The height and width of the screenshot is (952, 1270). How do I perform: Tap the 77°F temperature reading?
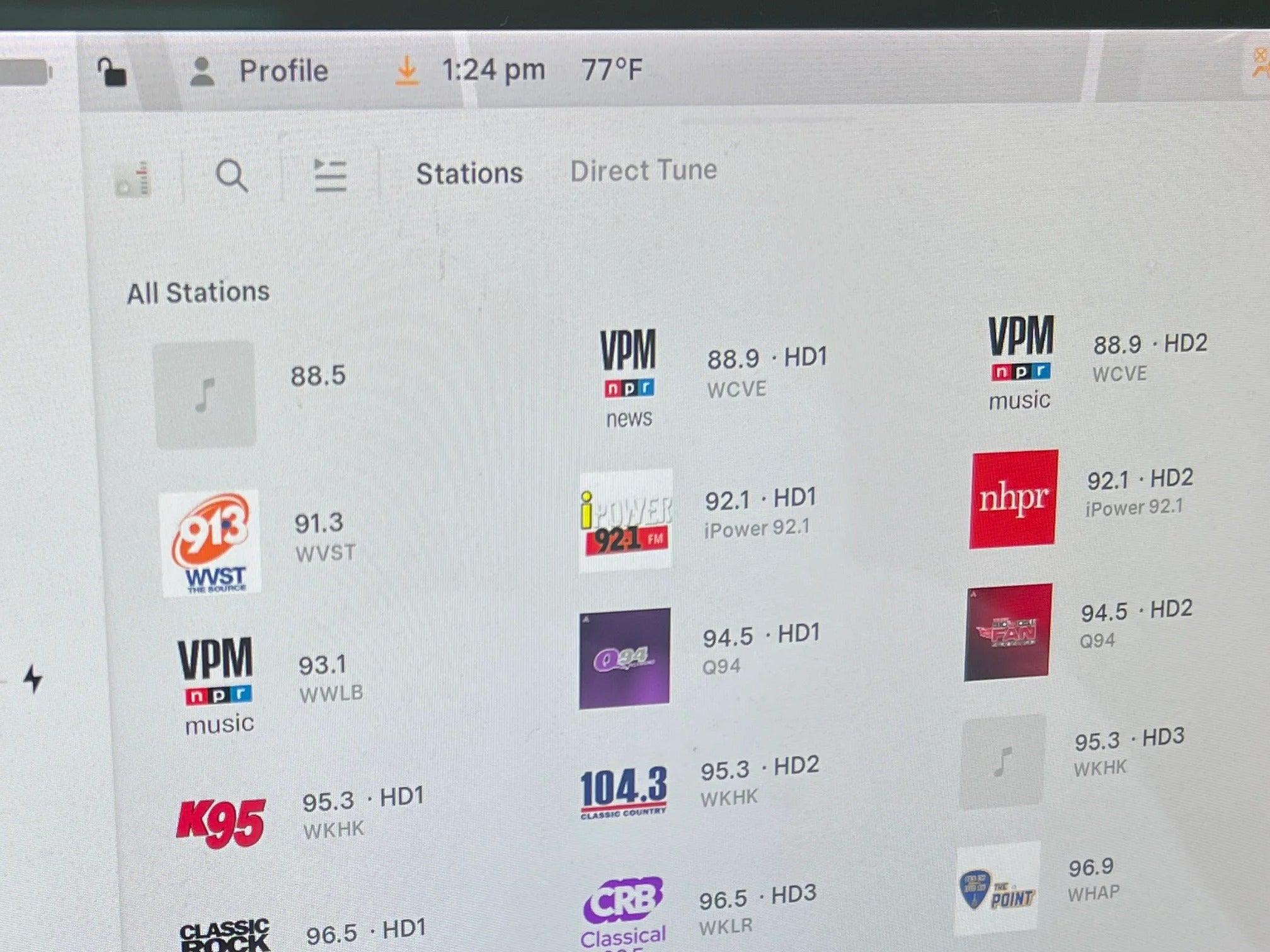pyautogui.click(x=611, y=69)
